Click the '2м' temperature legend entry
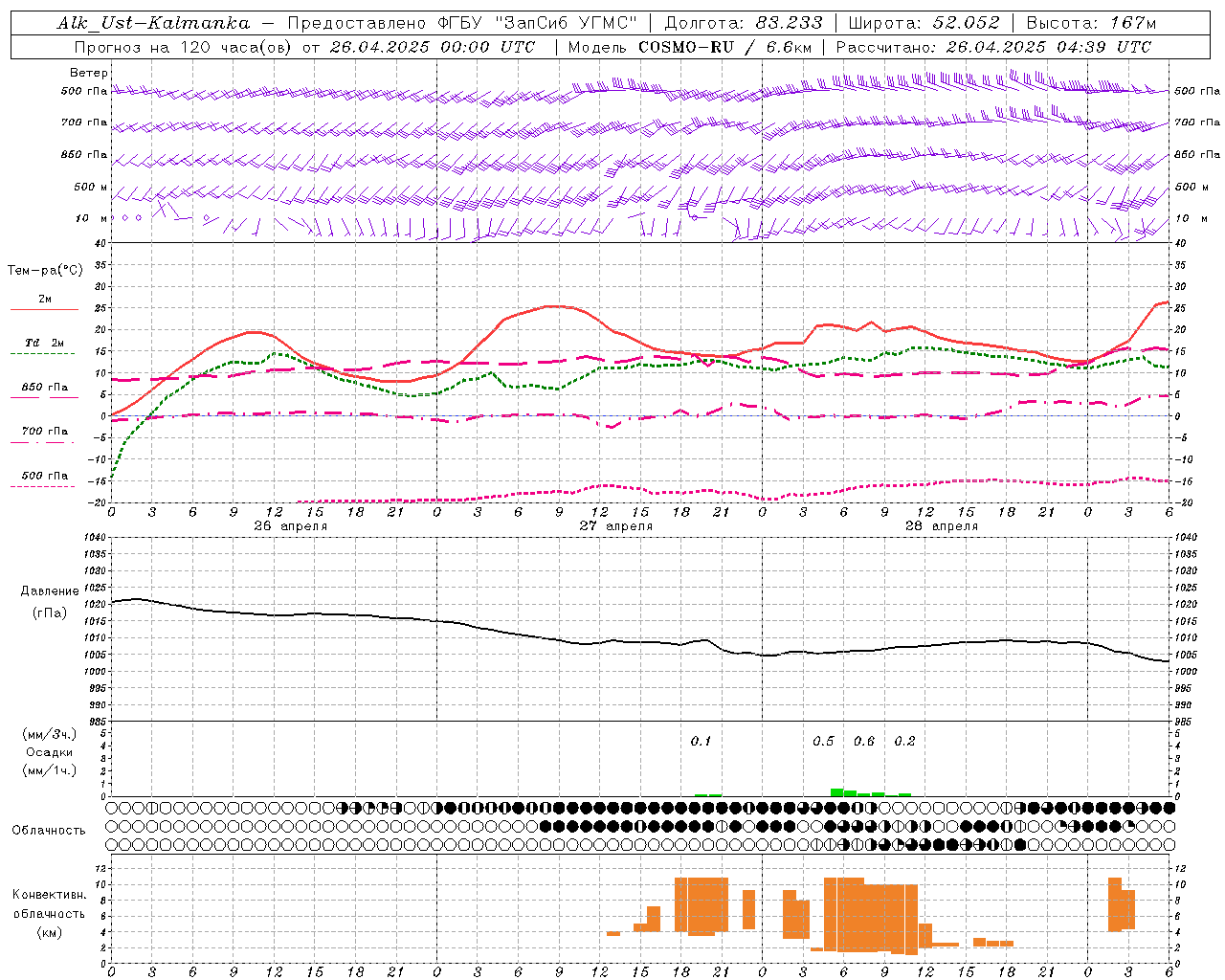Viewport: 1225px width, 980px height. pyautogui.click(x=45, y=300)
